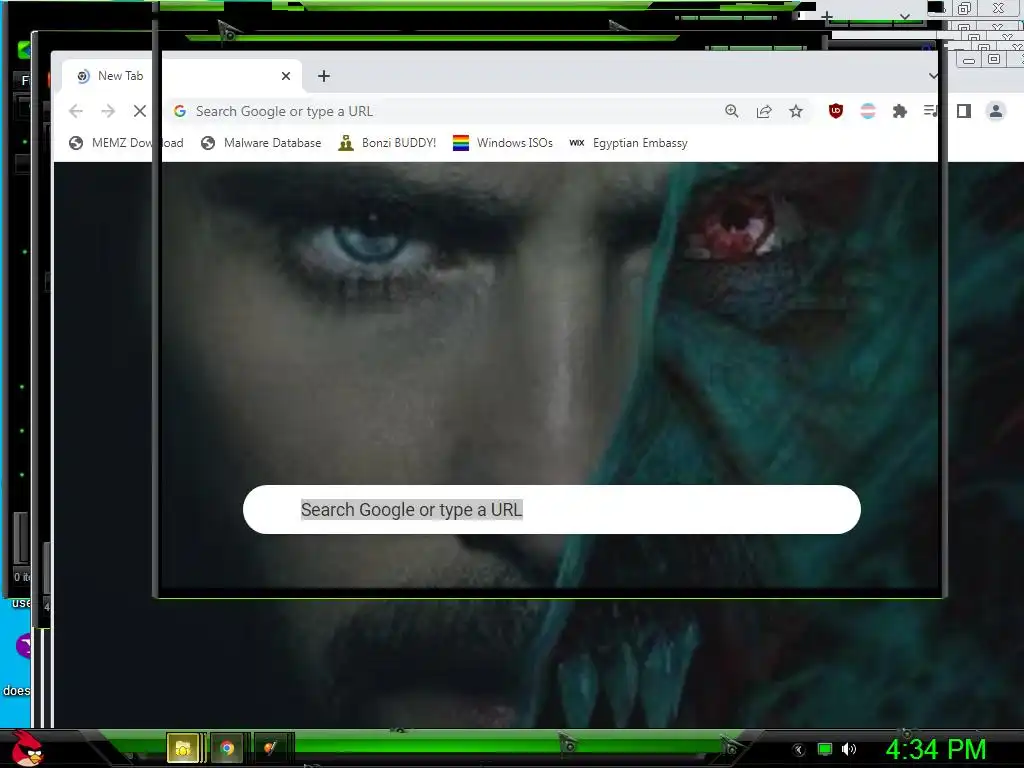Open the MEMZ Download bookmark
Viewport: 1024px width, 768px height.
click(x=126, y=143)
